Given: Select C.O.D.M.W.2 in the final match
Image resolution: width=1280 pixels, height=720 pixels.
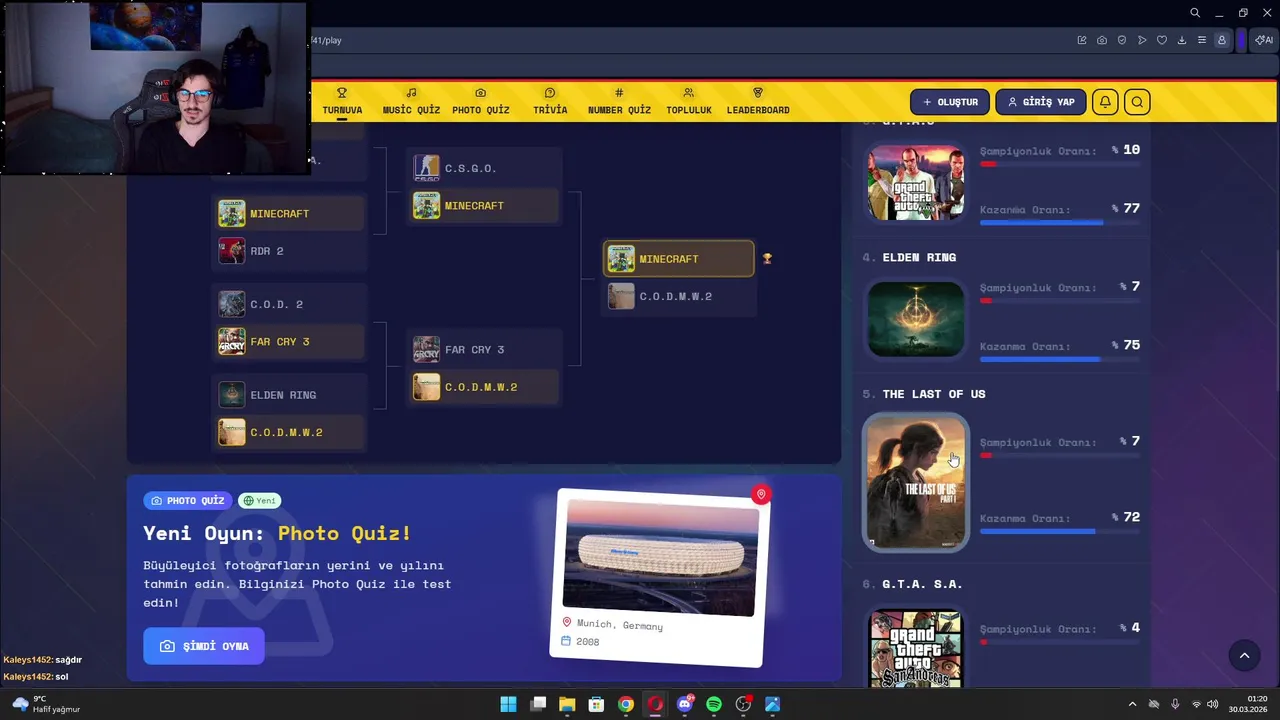Looking at the screenshot, I should coord(679,297).
